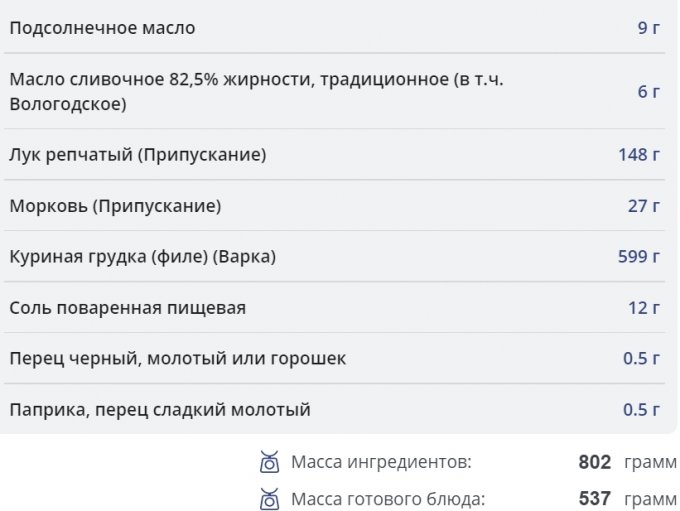Select the 537 finished dish mass value
Screen dimensions: 680x511
click(594, 498)
